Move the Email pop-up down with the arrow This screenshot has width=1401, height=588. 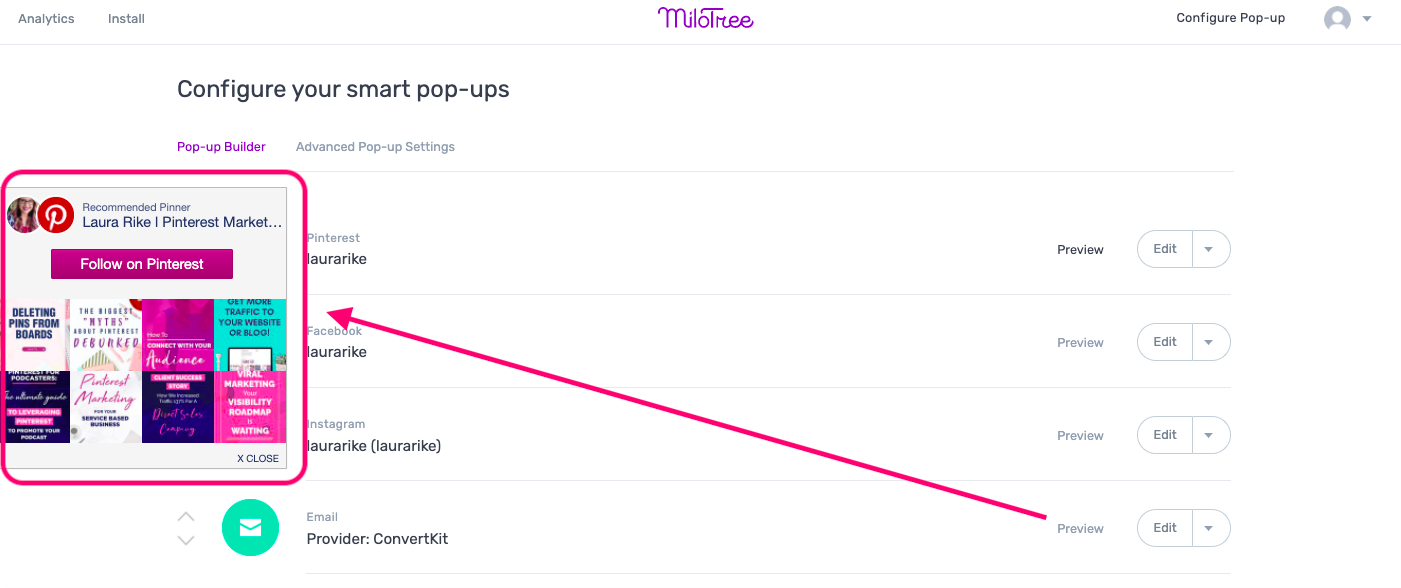186,540
